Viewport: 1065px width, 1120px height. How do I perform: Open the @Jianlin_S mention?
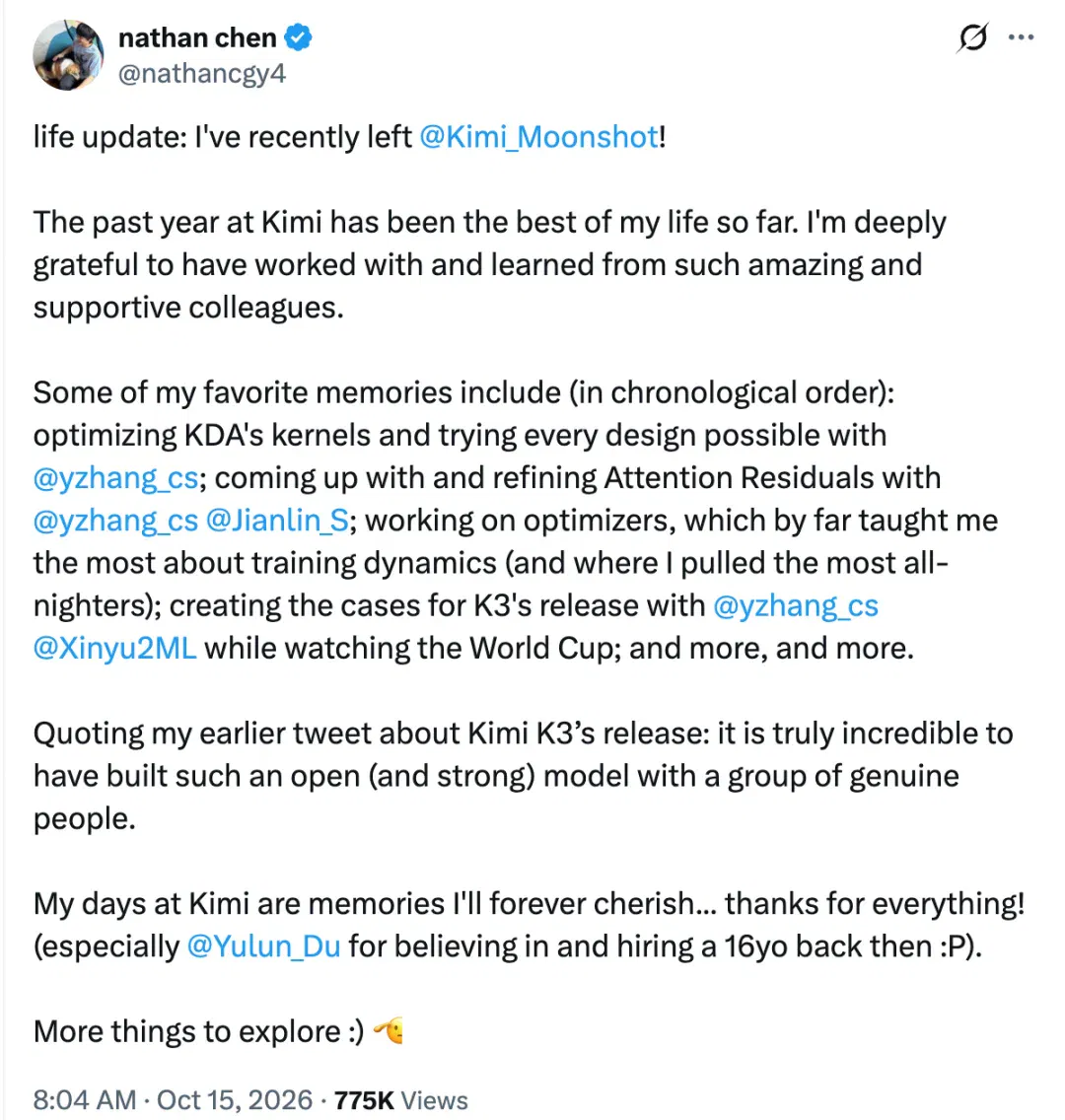277,521
